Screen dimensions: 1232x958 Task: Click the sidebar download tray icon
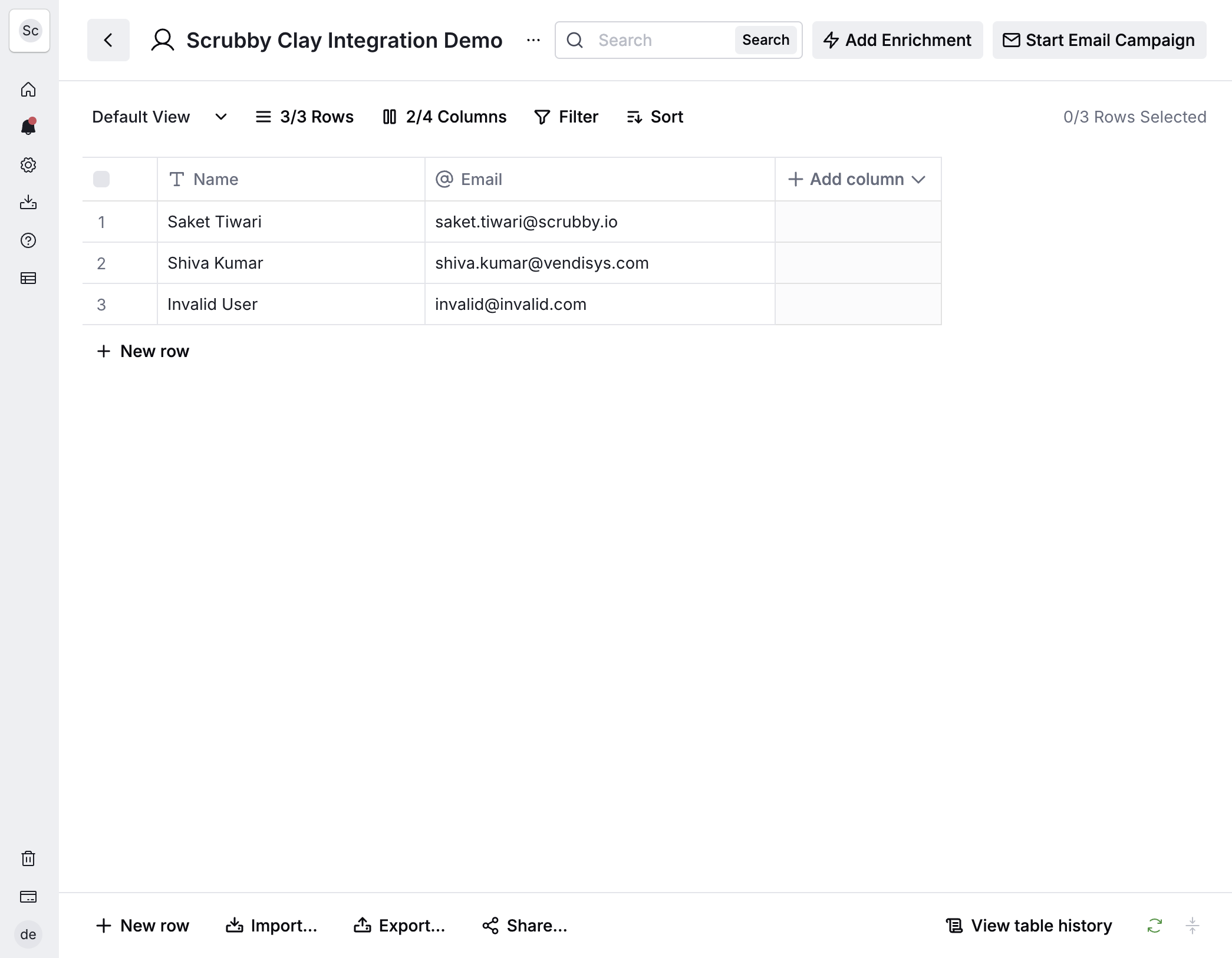coord(28,203)
